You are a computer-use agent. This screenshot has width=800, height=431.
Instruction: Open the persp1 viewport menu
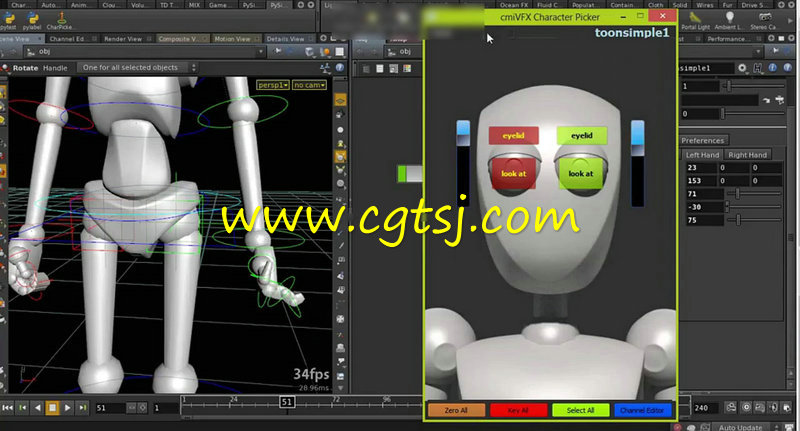273,85
